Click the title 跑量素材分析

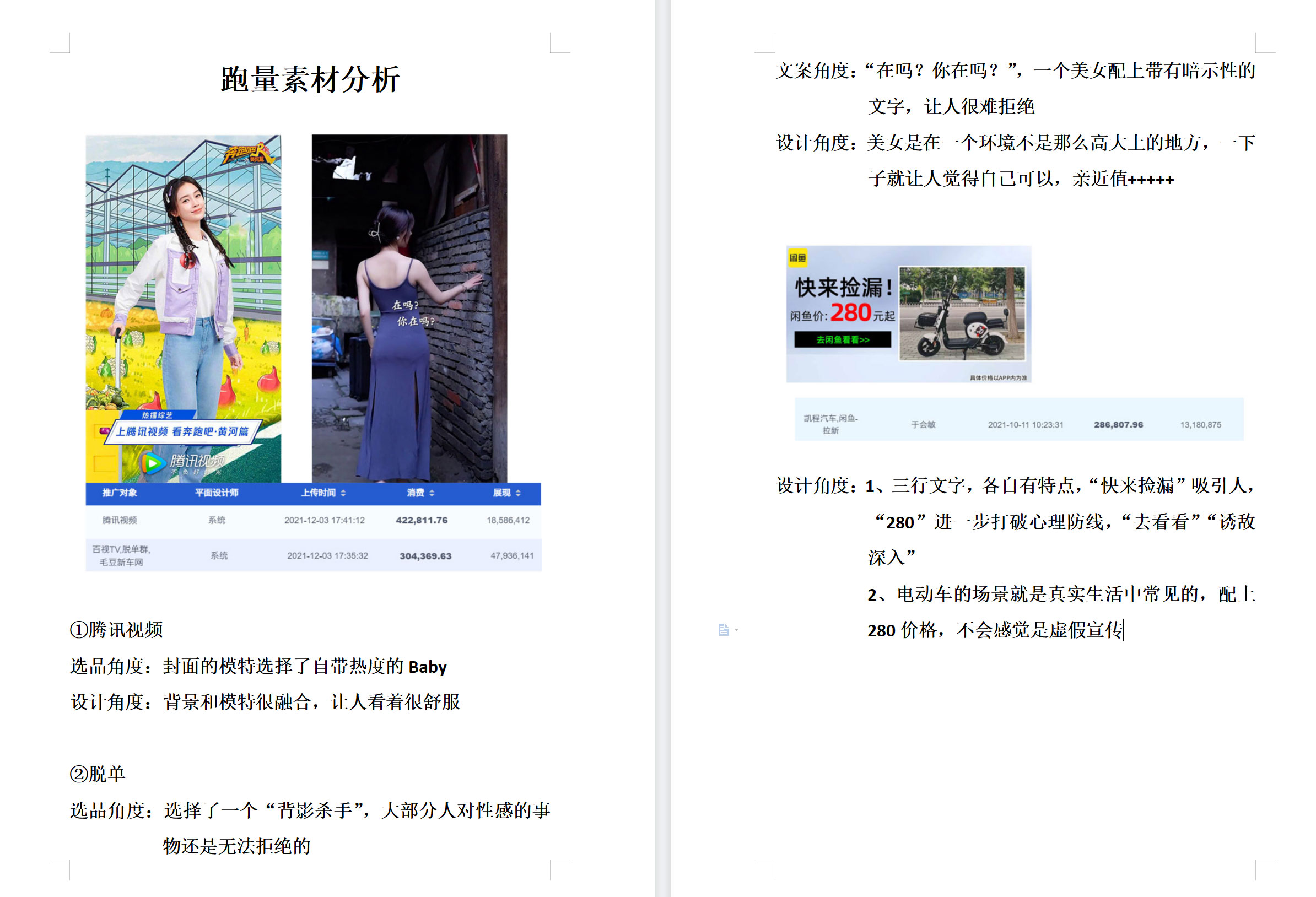pyautogui.click(x=310, y=79)
